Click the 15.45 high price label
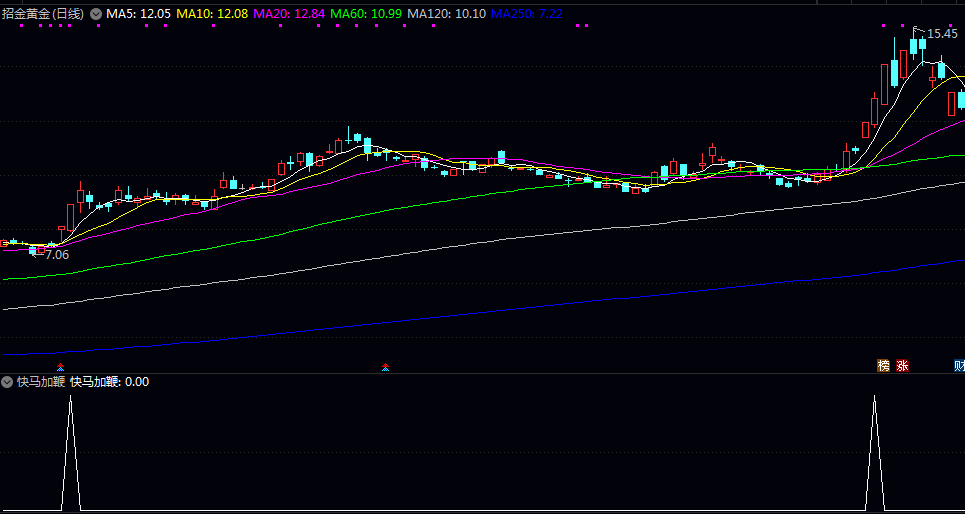Screen dimensions: 965x514 point(942,34)
